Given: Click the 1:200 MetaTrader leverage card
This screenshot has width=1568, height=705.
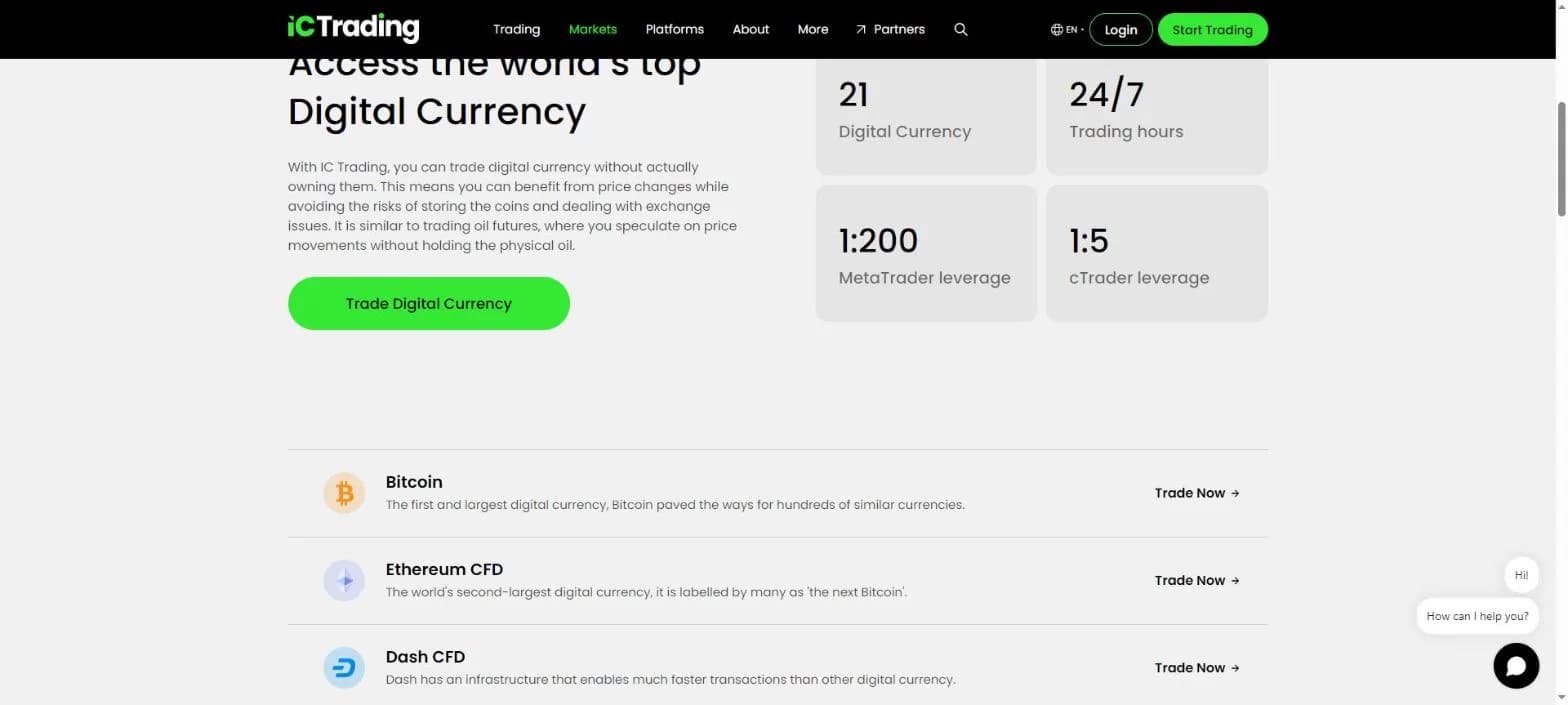Looking at the screenshot, I should point(926,253).
